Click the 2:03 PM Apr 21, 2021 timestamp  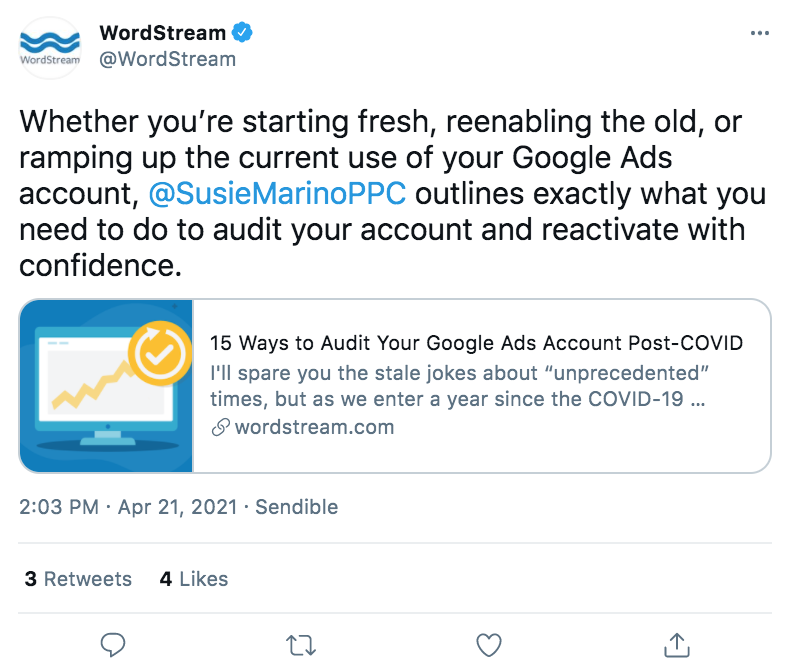point(128,507)
